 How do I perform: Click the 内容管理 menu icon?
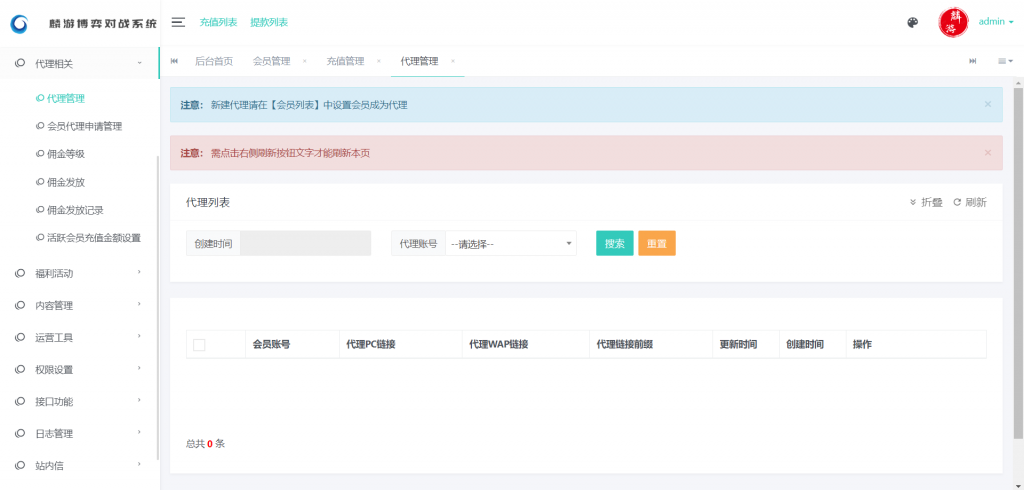click(20, 306)
